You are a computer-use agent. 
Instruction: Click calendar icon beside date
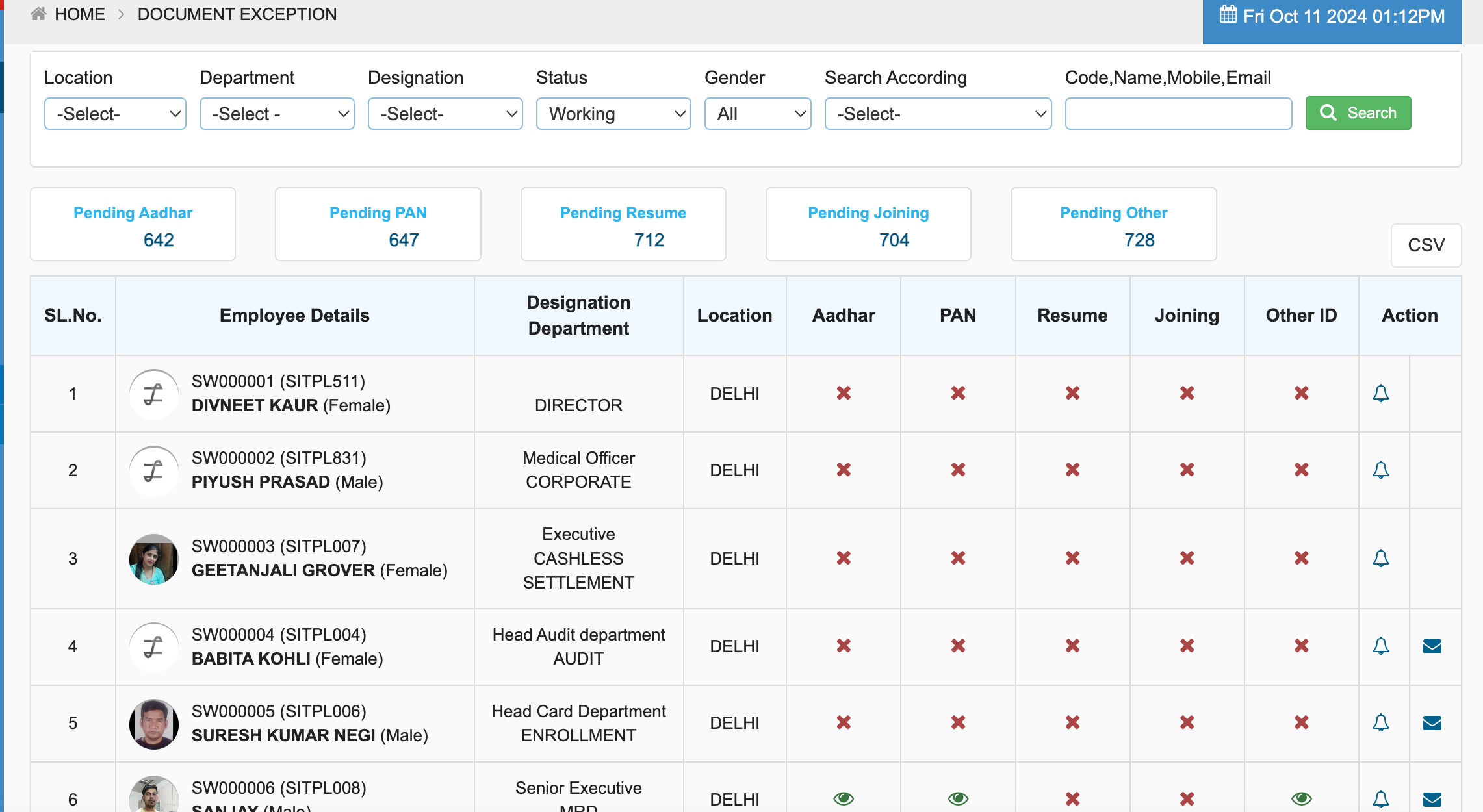pyautogui.click(x=1228, y=15)
